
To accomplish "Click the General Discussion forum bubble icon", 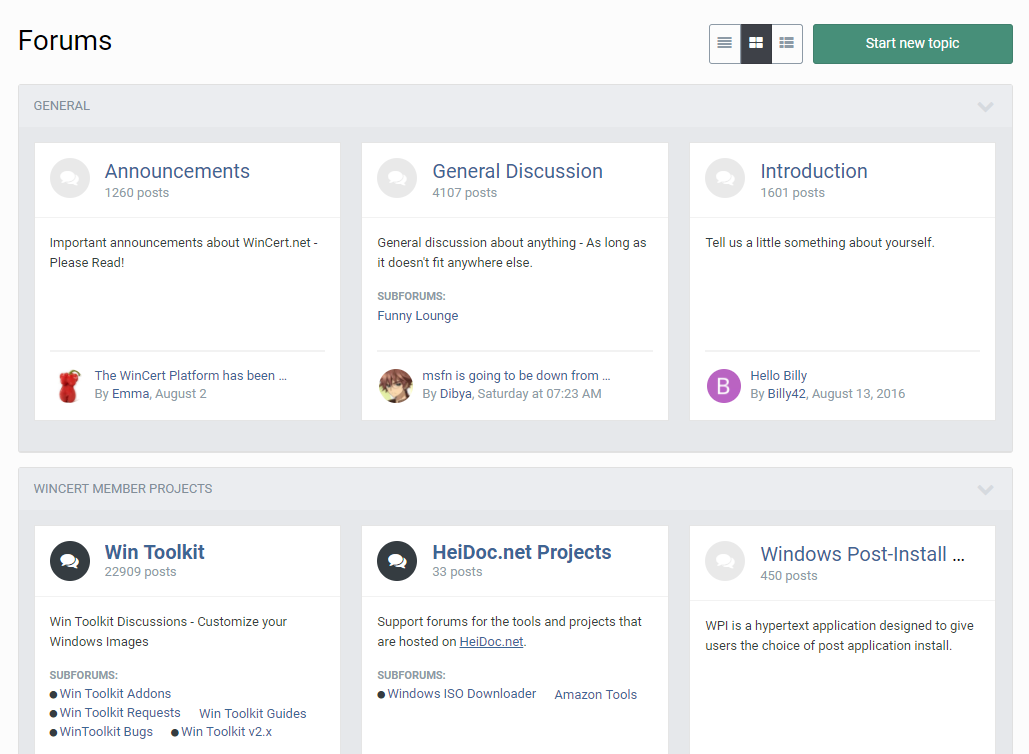I will [397, 178].
